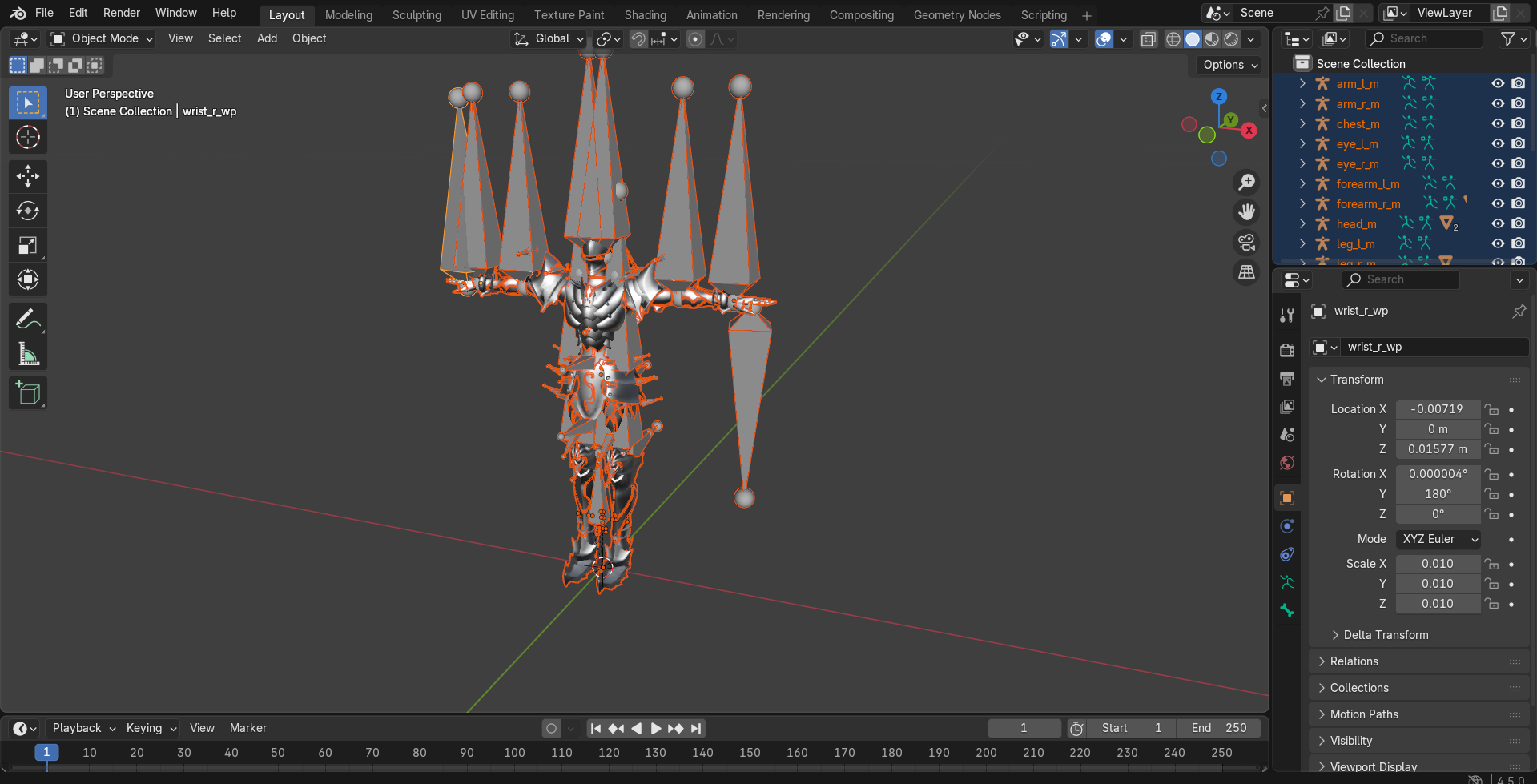Viewport: 1537px width, 784px height.
Task: Click the End frame field in timeline
Action: [1218, 728]
